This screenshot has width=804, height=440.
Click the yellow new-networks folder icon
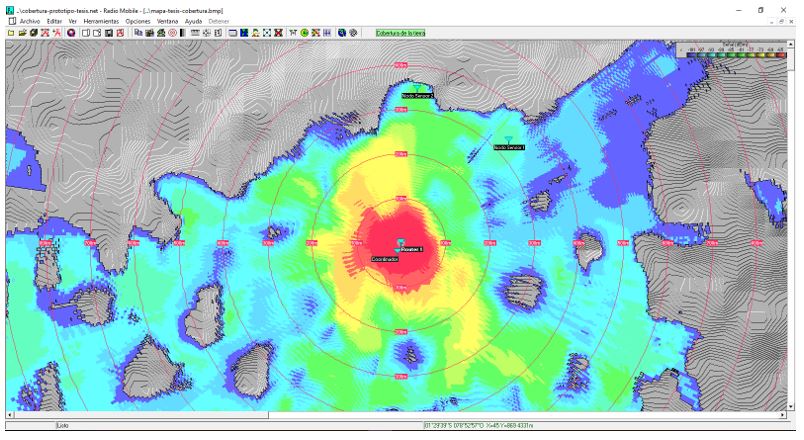[11, 33]
